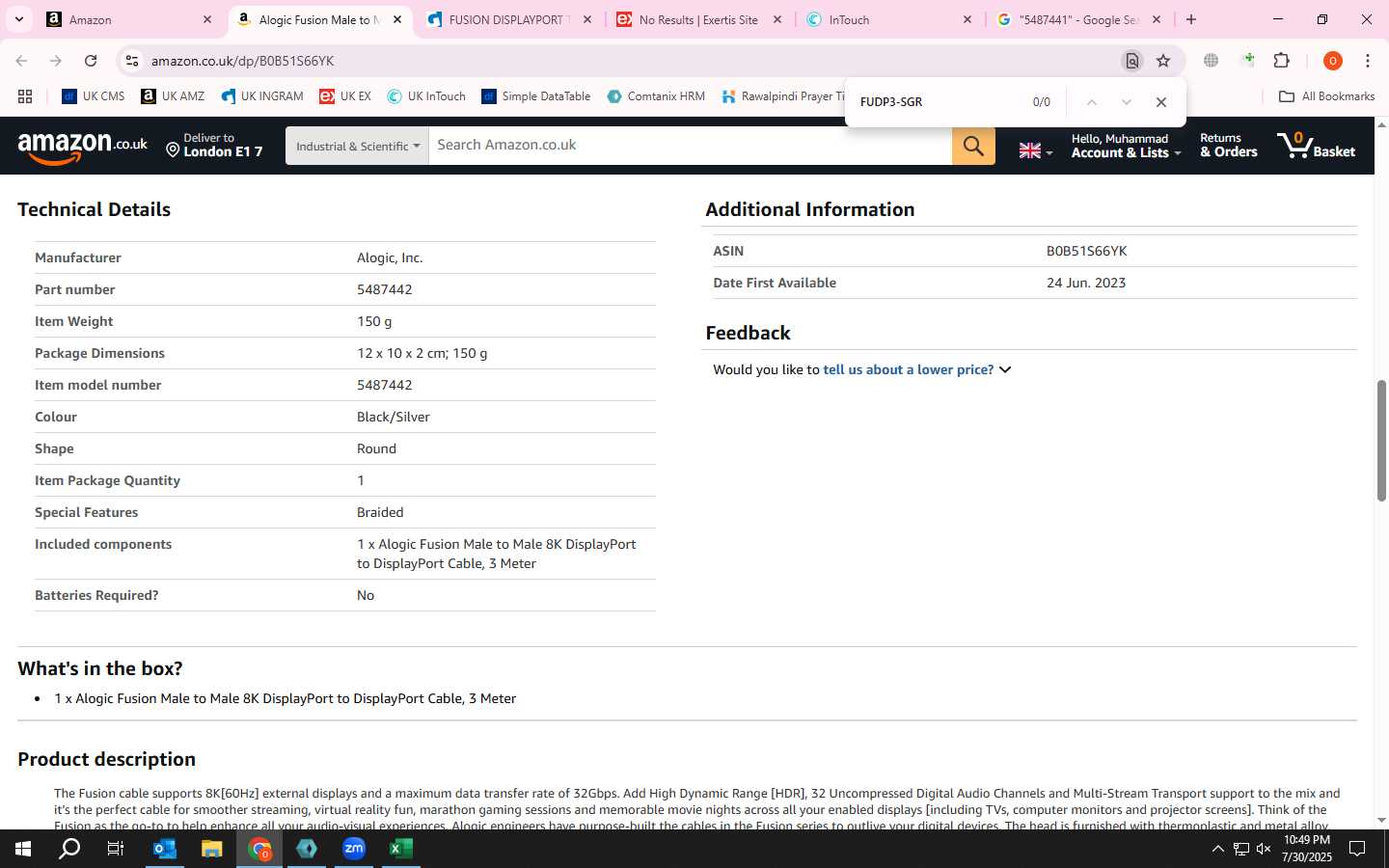Expand the lower price feedback chevron
The width and height of the screenshot is (1389, 868).
point(1005,369)
